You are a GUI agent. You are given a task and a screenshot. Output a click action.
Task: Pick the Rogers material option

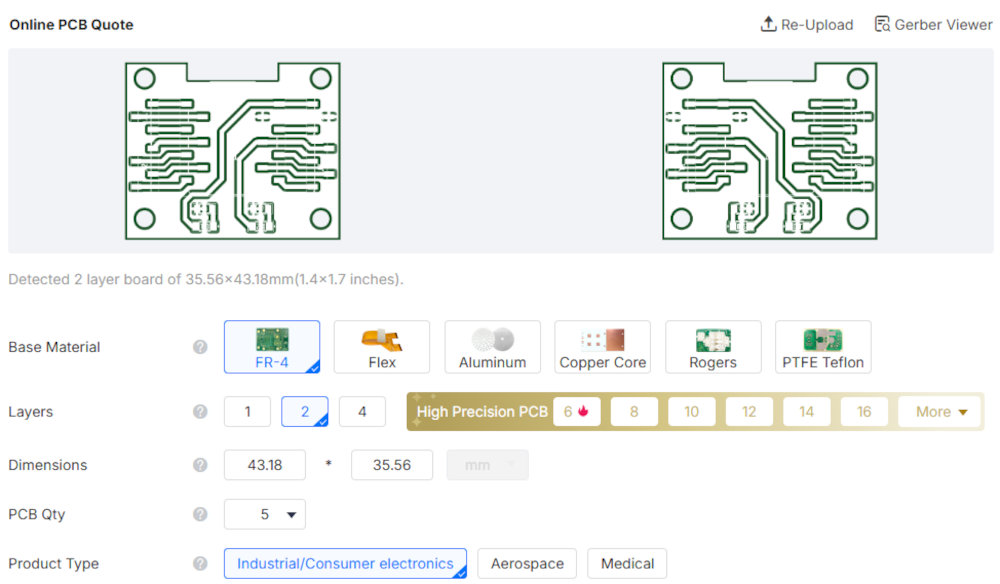[713, 347]
